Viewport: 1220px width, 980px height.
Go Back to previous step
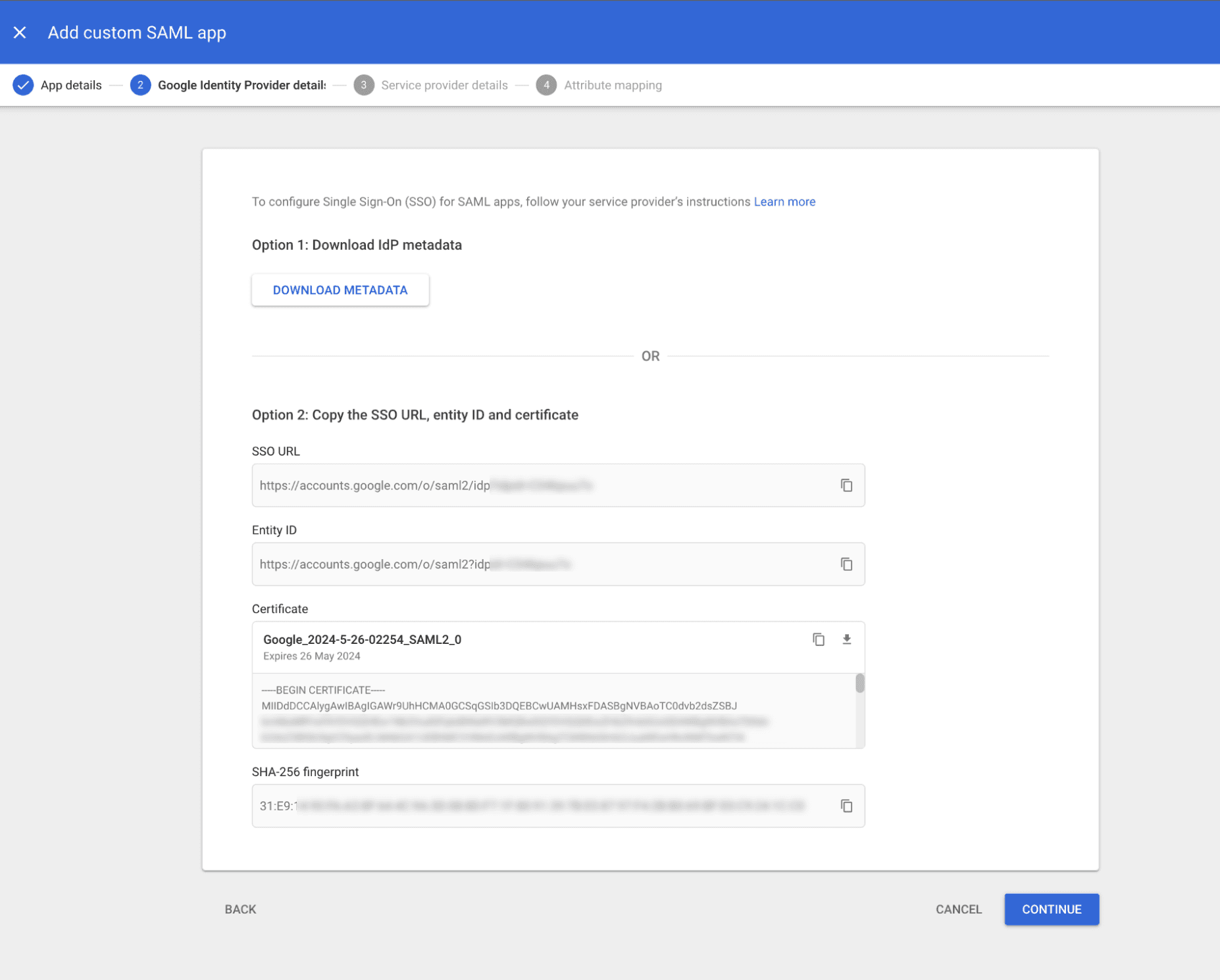click(x=240, y=909)
